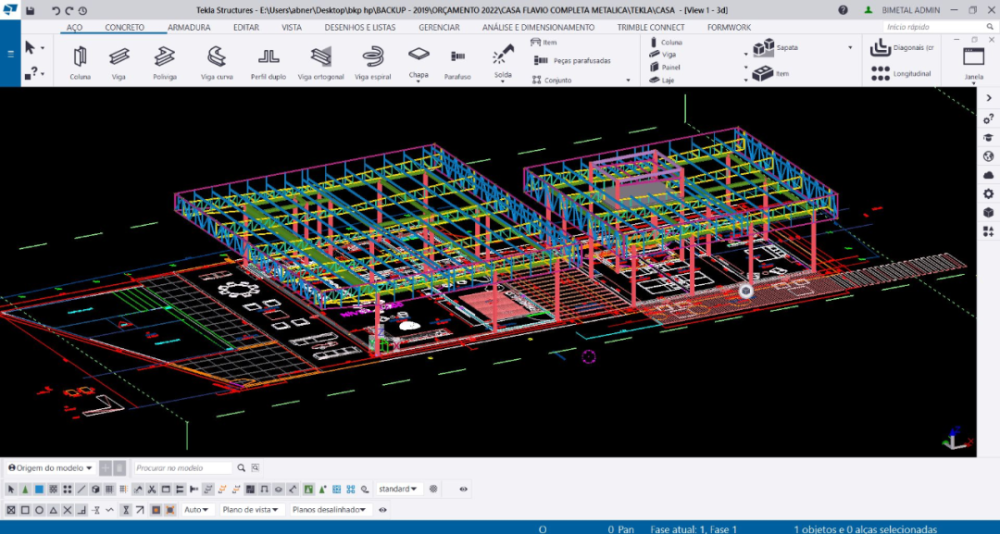Image resolution: width=1000 pixels, height=534 pixels.
Task: Switch to the CONCRETO ribbon tab
Action: pyautogui.click(x=124, y=27)
